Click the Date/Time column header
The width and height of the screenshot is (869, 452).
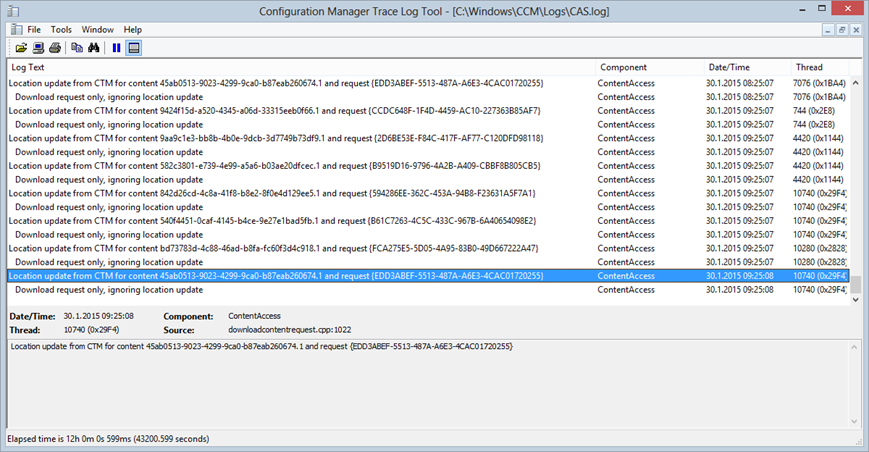pyautogui.click(x=748, y=67)
